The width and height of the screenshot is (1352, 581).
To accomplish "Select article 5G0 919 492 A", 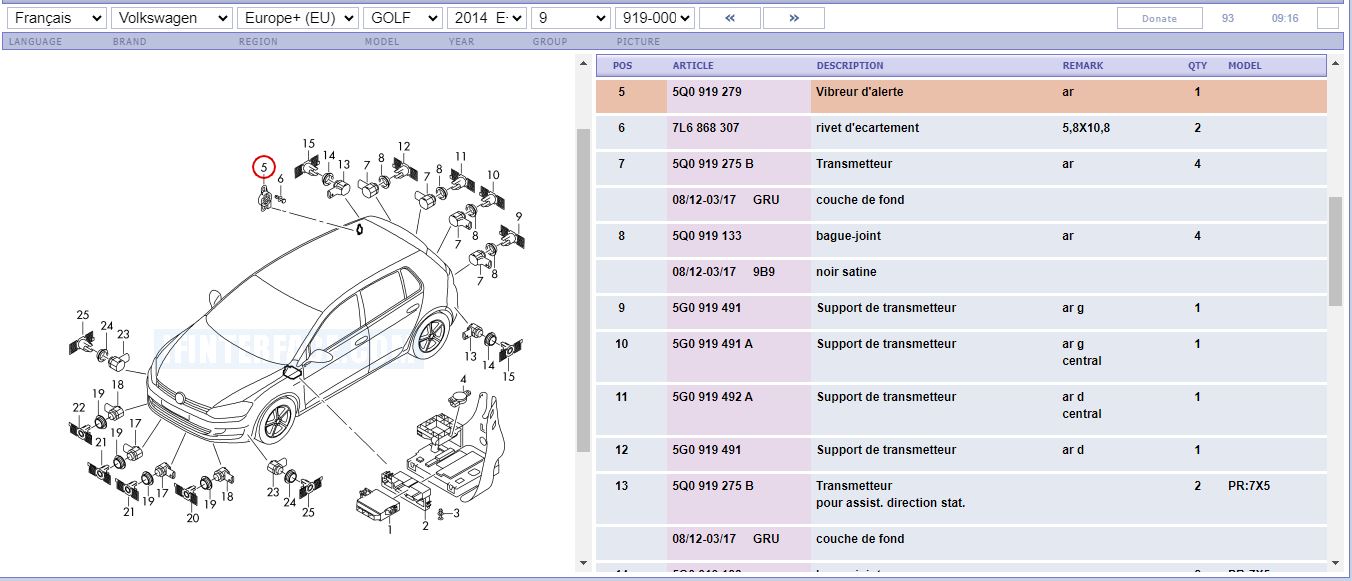I will (713, 397).
